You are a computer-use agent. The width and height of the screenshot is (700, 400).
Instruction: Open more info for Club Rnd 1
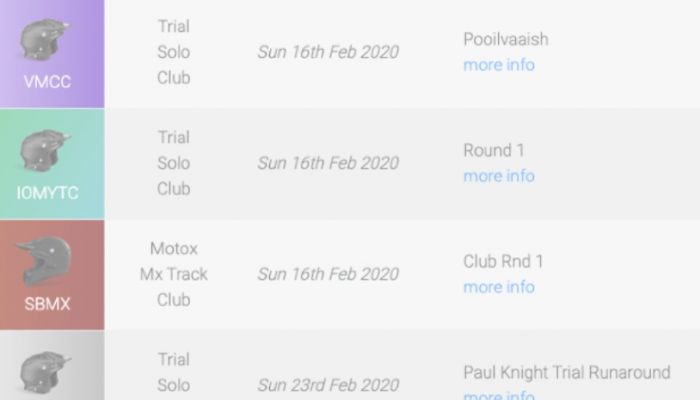pyautogui.click(x=499, y=287)
